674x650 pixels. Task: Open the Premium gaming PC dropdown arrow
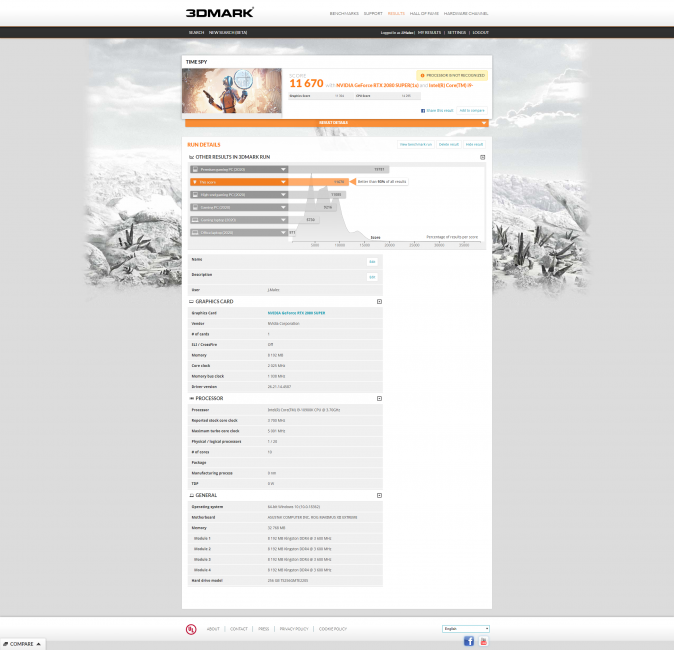tap(283, 169)
